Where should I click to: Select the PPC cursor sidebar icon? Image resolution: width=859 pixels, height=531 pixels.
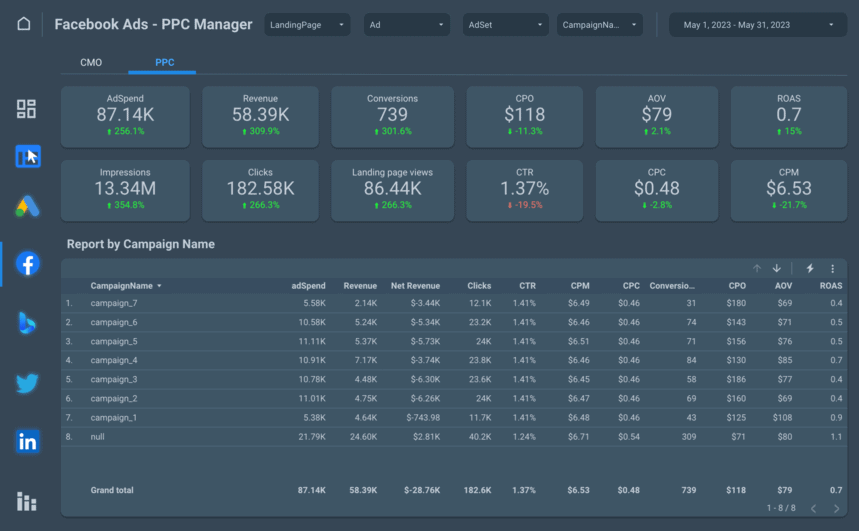[28, 156]
